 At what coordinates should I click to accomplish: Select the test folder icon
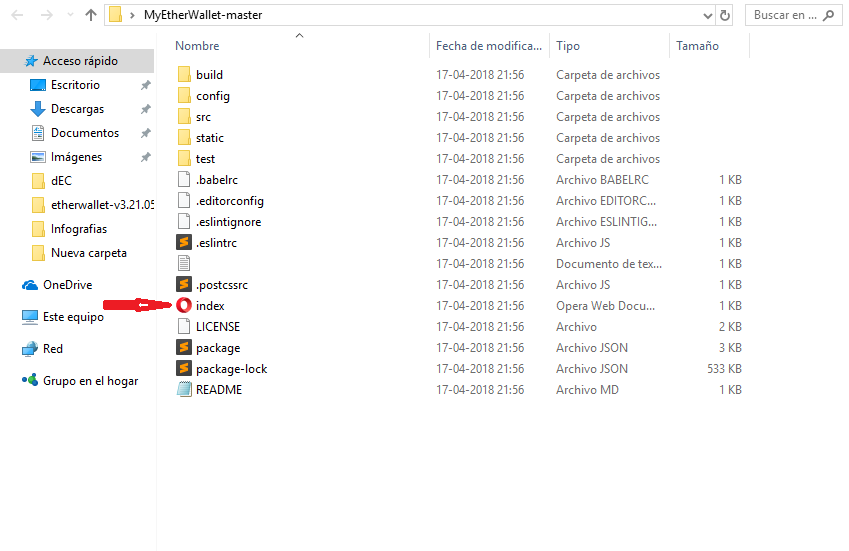pyautogui.click(x=184, y=159)
